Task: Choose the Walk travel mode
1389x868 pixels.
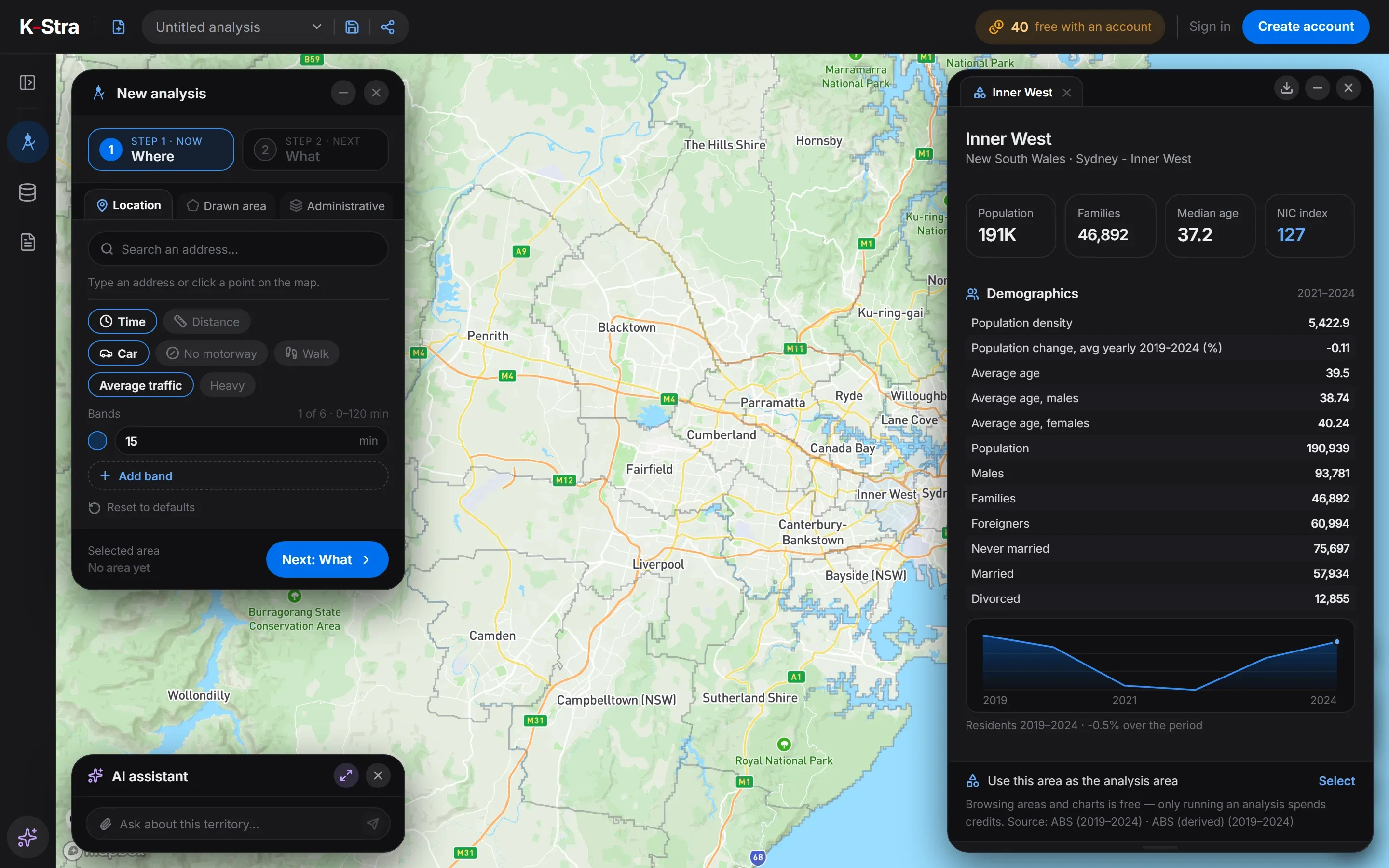Action: coord(307,353)
